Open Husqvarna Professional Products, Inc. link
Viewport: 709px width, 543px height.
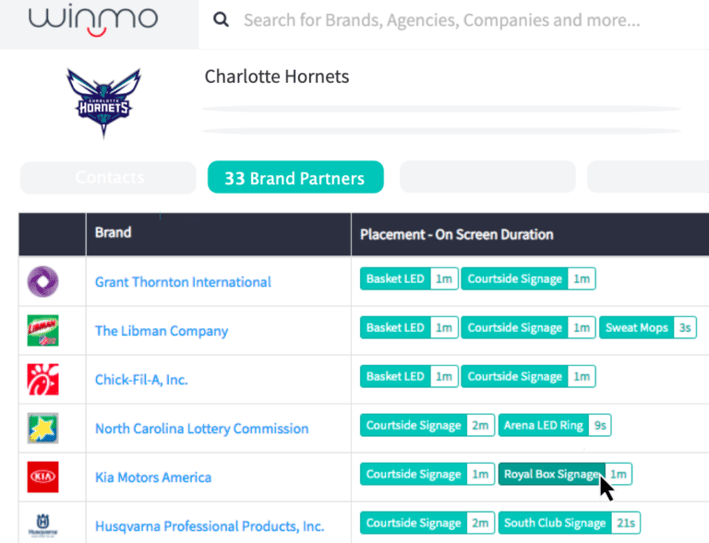pyautogui.click(x=210, y=526)
